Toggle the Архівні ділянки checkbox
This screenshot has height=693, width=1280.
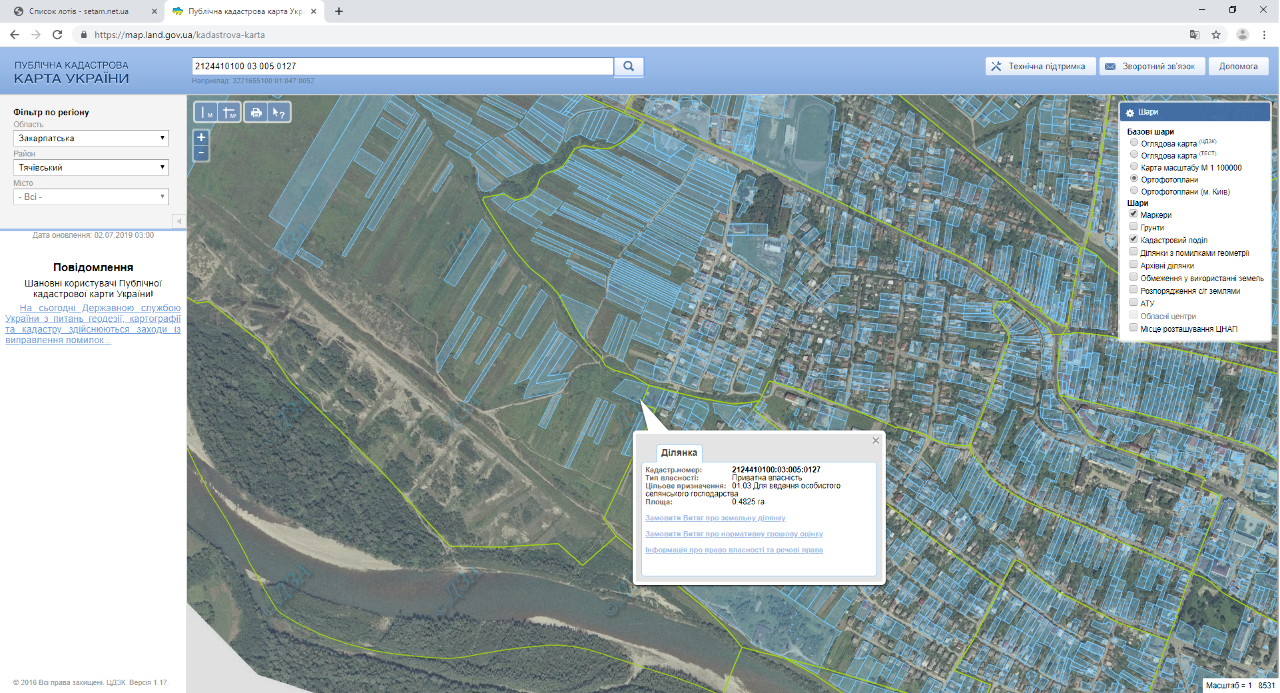(x=1133, y=265)
